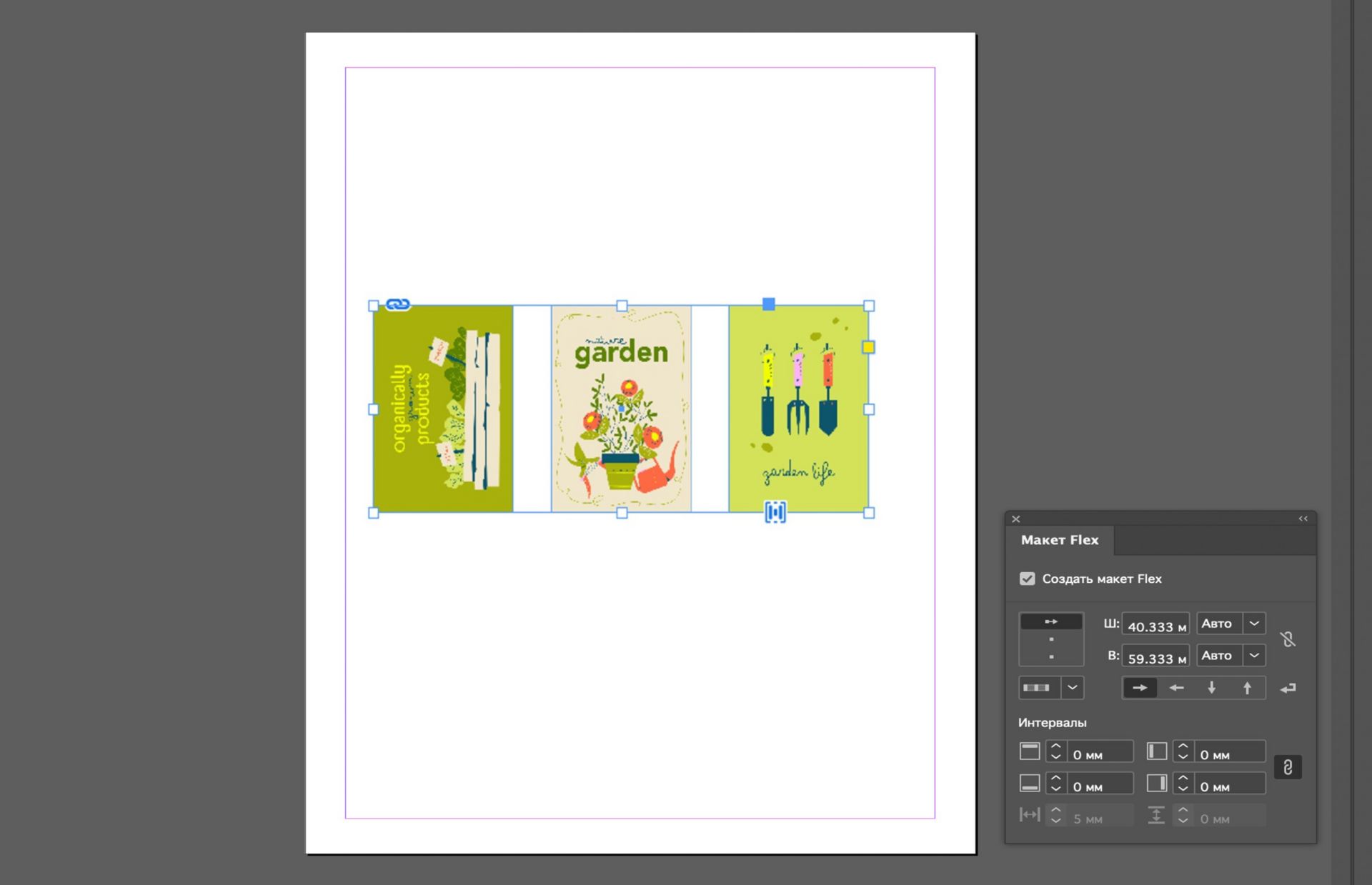Open the height Авто dropdown
Viewport: 1372px width, 885px height.
coord(1254,655)
